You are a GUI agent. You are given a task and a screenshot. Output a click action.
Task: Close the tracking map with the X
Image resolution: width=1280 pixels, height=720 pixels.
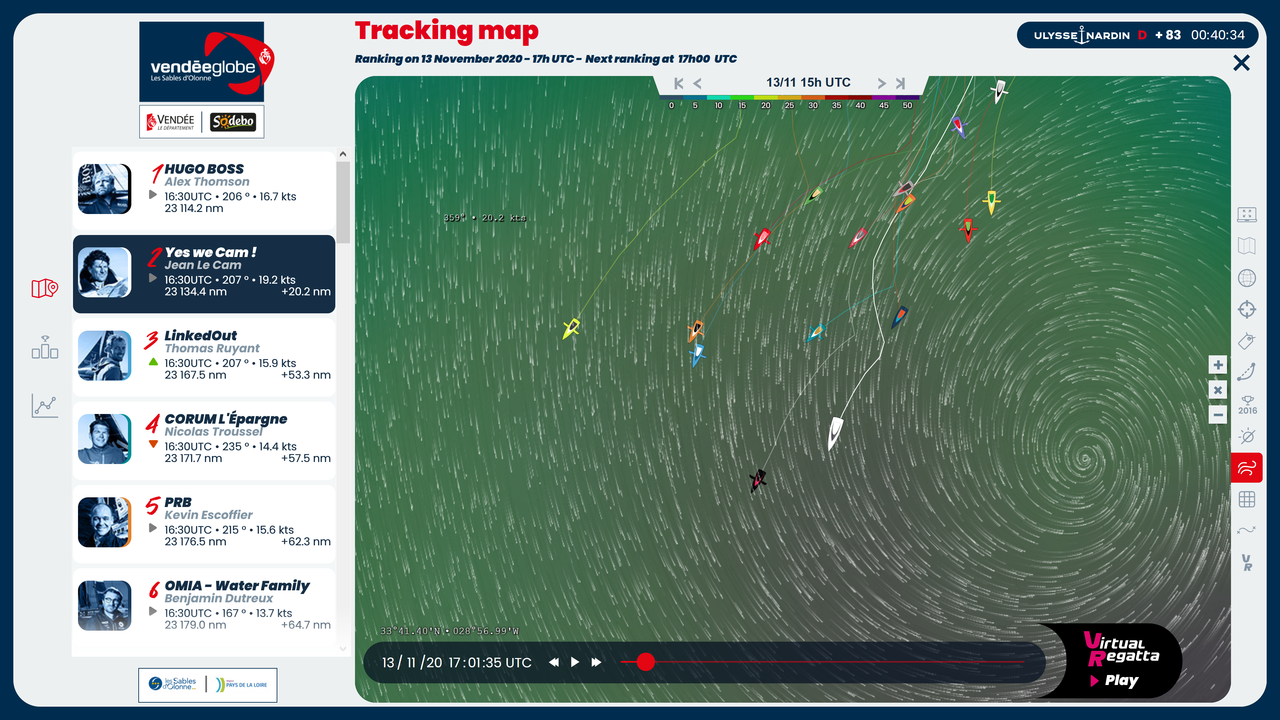point(1241,63)
